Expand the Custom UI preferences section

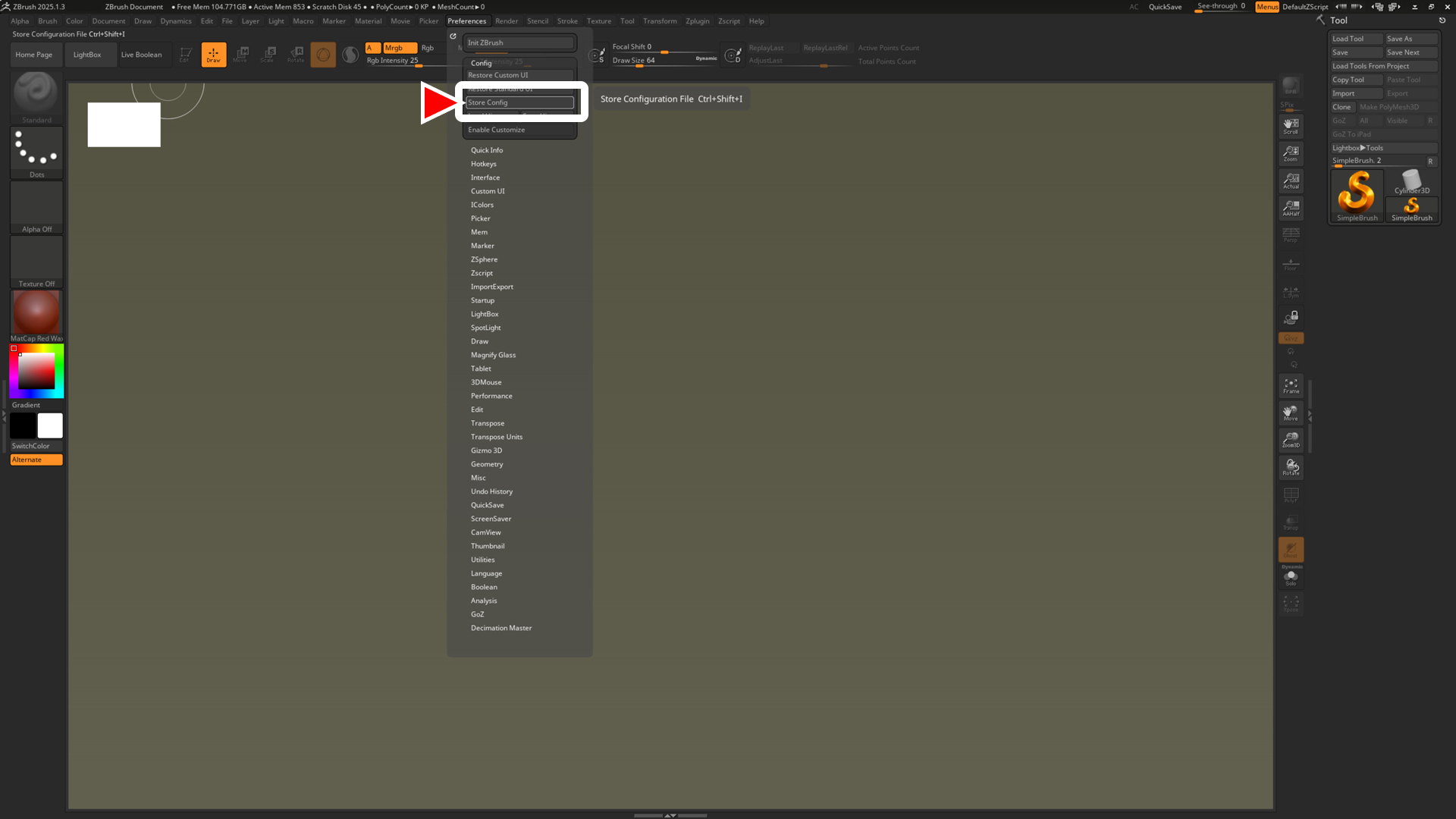[x=488, y=191]
